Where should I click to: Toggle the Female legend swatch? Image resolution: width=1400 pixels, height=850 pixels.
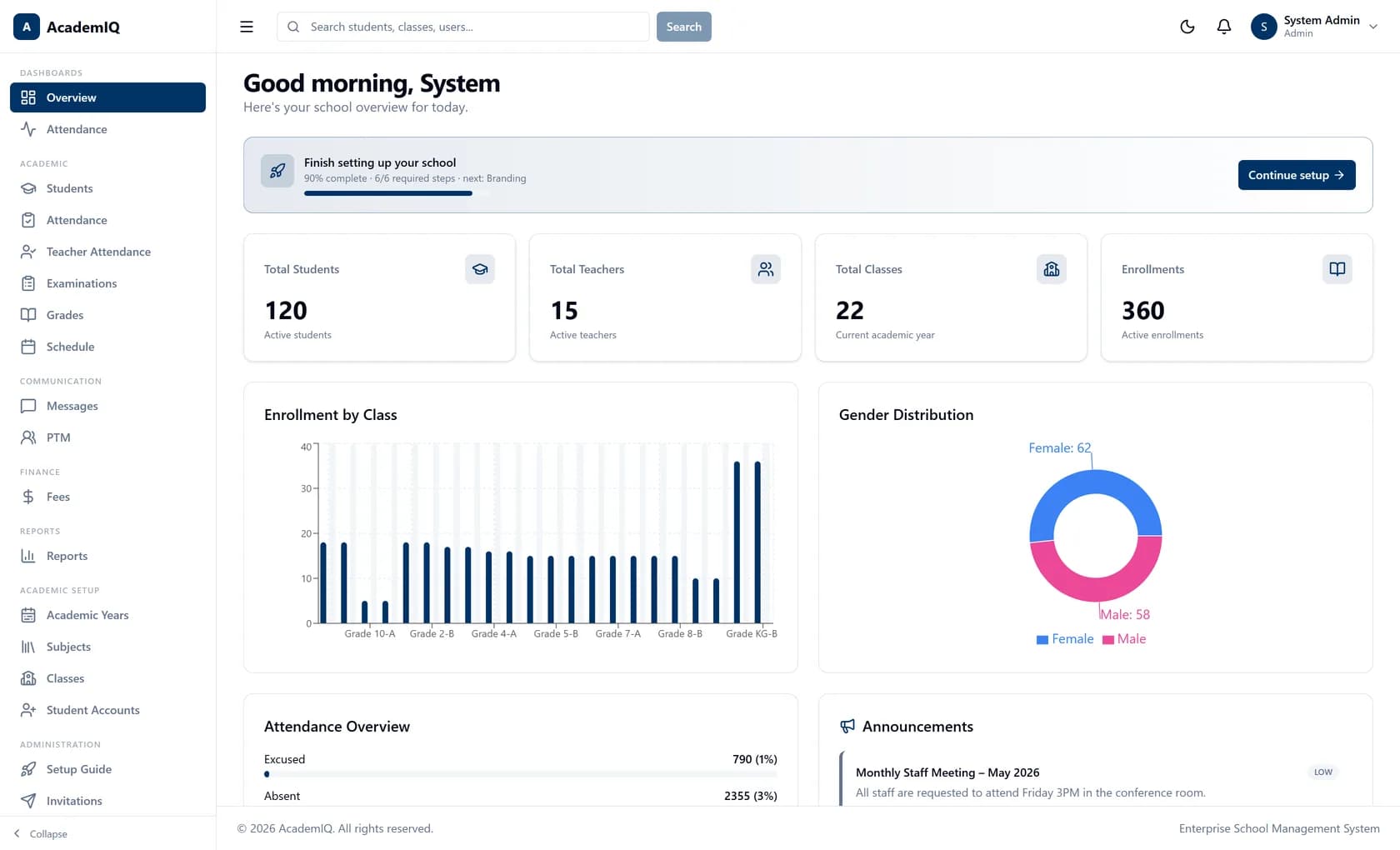[x=1042, y=640]
